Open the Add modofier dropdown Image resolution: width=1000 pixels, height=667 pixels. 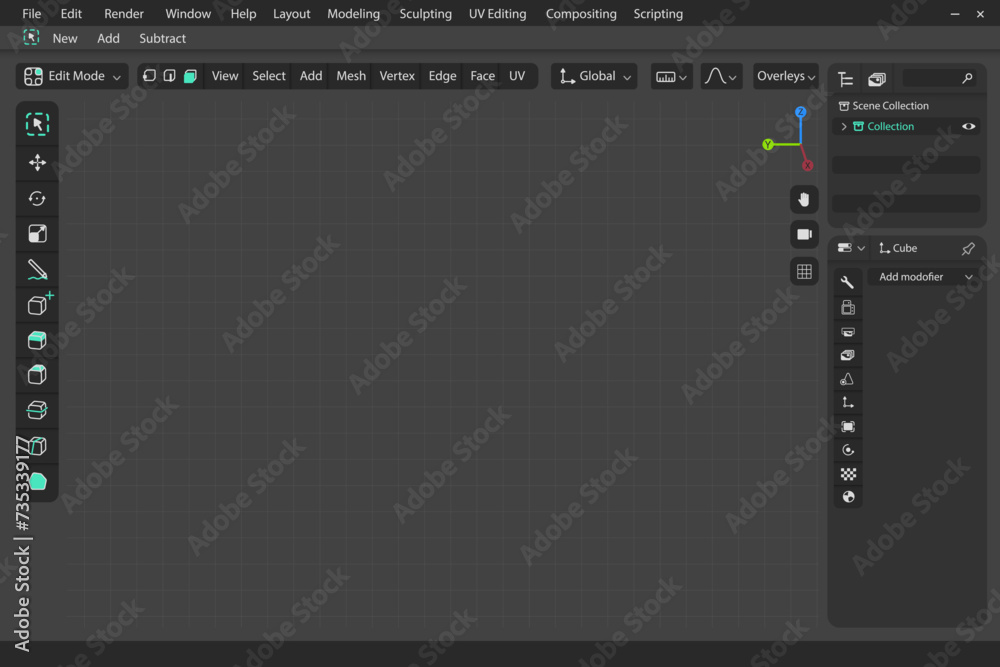pyautogui.click(x=925, y=277)
